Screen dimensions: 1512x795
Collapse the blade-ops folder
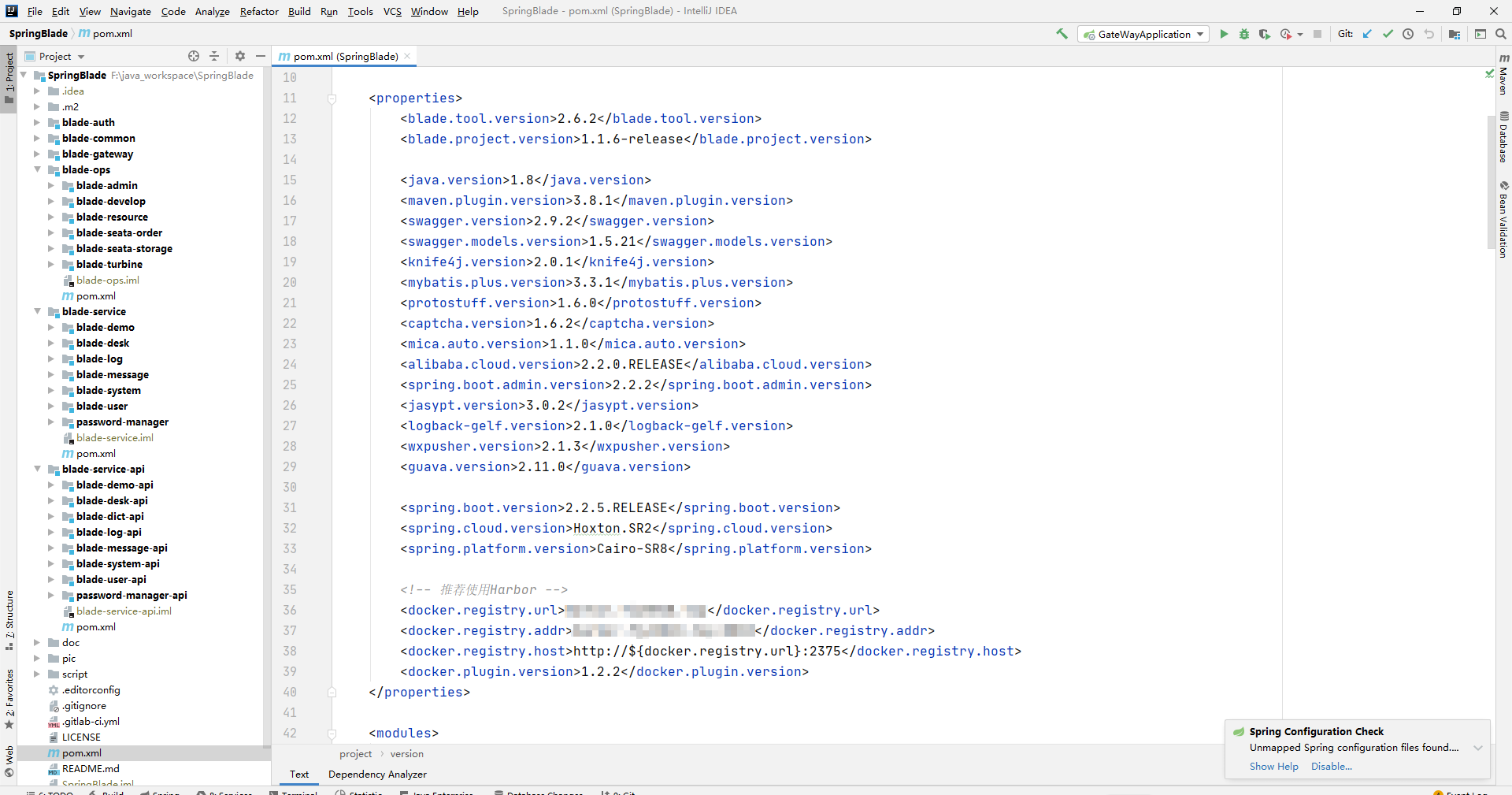click(x=37, y=169)
